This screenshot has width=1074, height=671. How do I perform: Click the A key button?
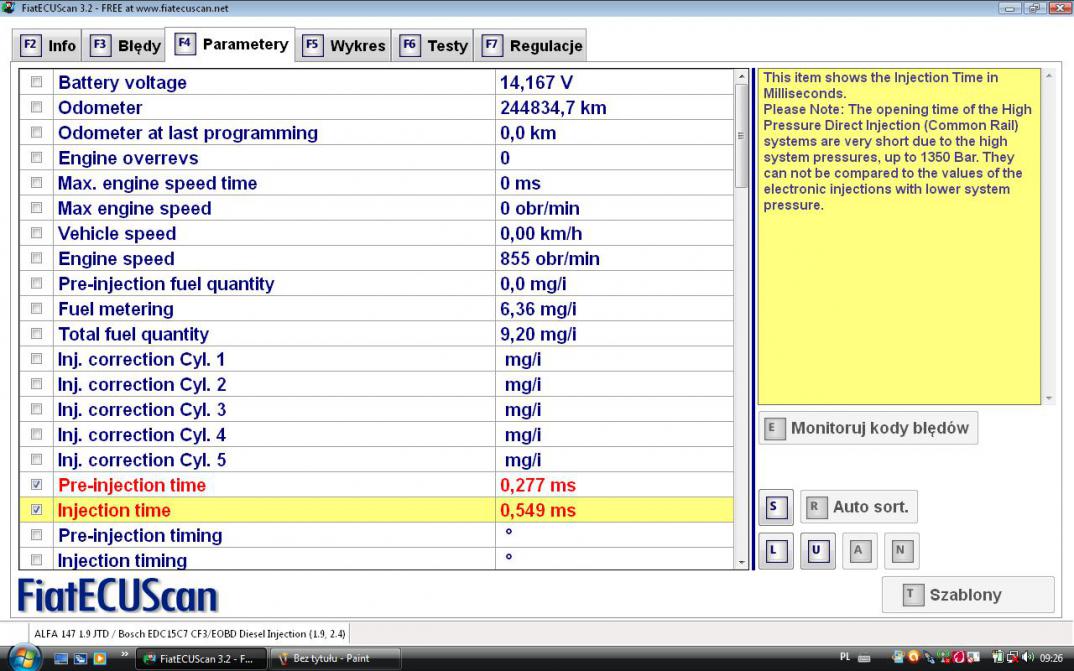[858, 550]
